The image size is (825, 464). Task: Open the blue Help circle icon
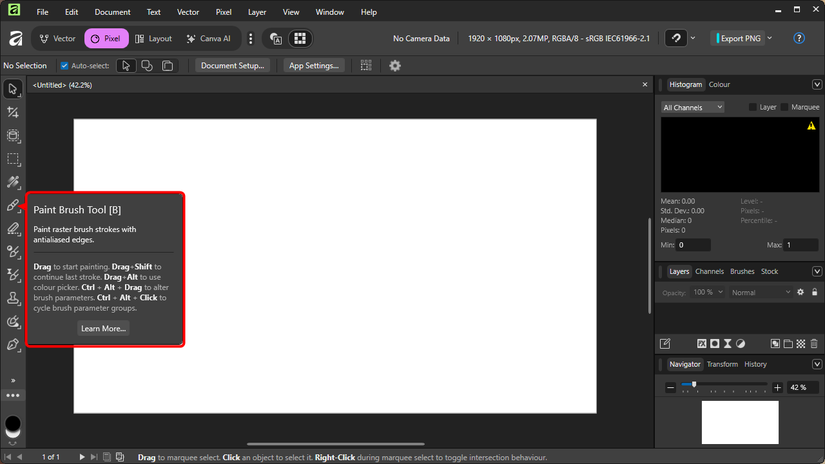pos(799,38)
